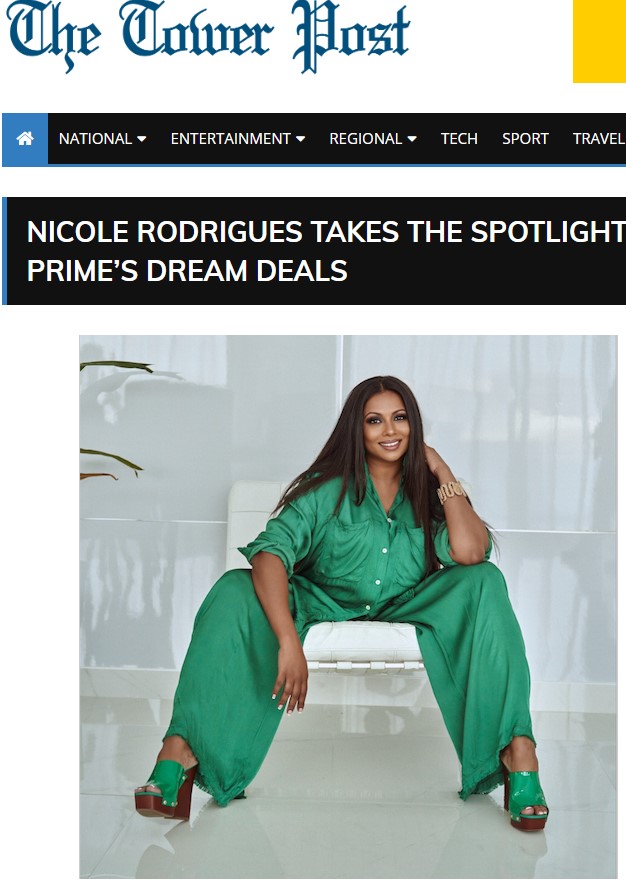Expand the Entertainment dropdown caret
This screenshot has height=886, width=626.
[301, 139]
